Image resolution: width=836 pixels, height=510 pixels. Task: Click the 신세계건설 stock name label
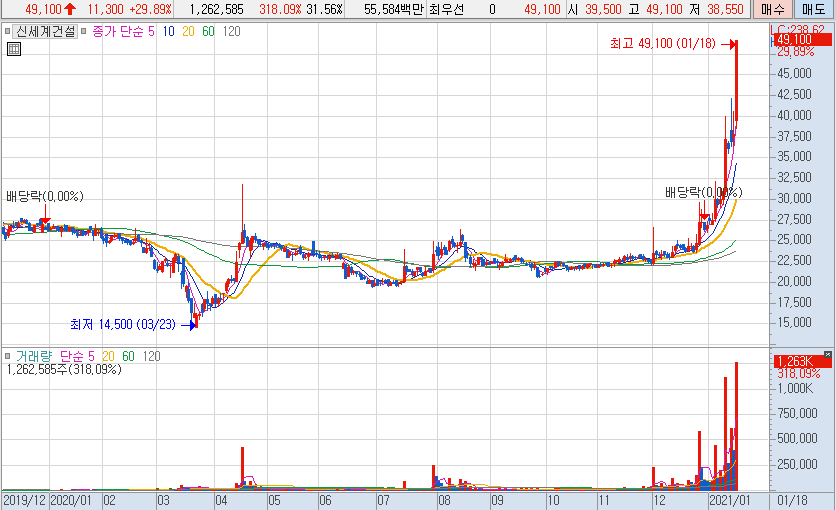click(x=45, y=31)
